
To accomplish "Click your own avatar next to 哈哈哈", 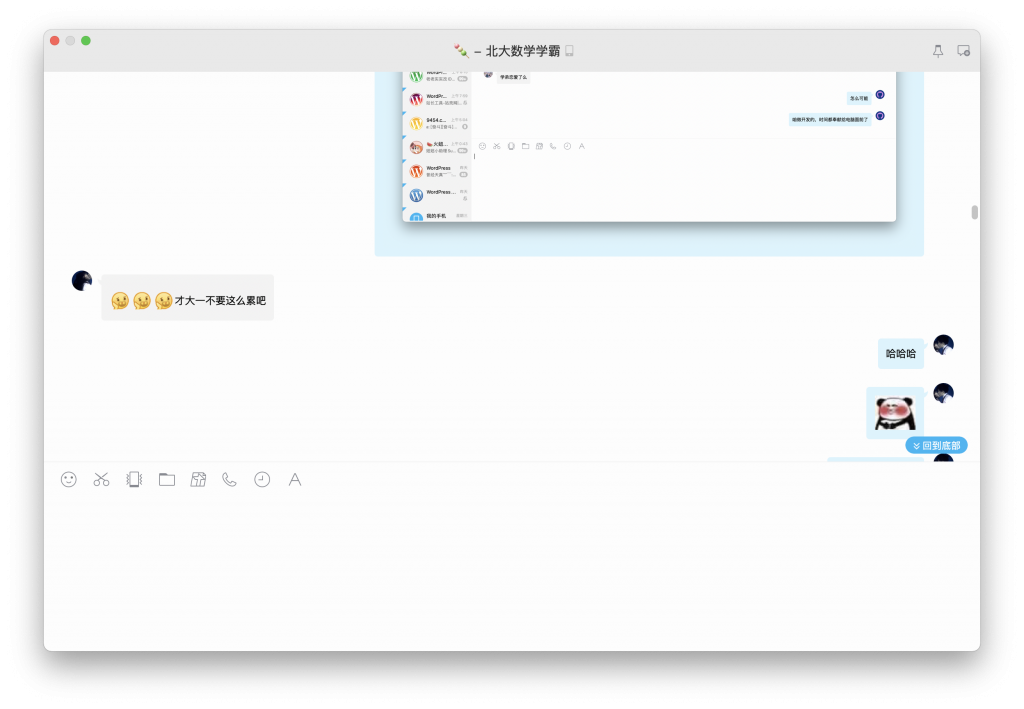I will click(943, 344).
